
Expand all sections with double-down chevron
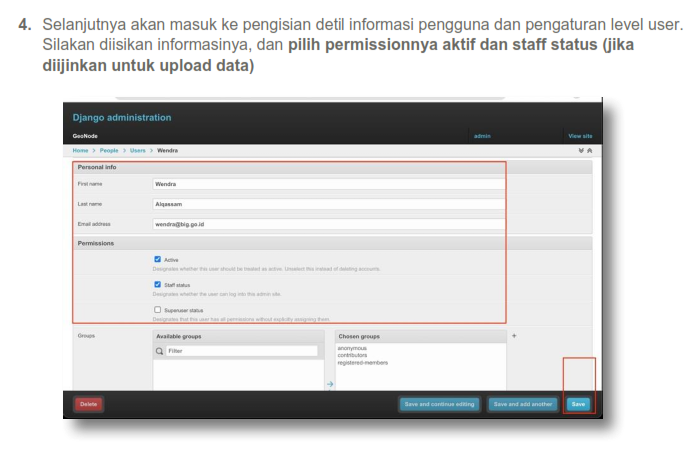(580, 150)
